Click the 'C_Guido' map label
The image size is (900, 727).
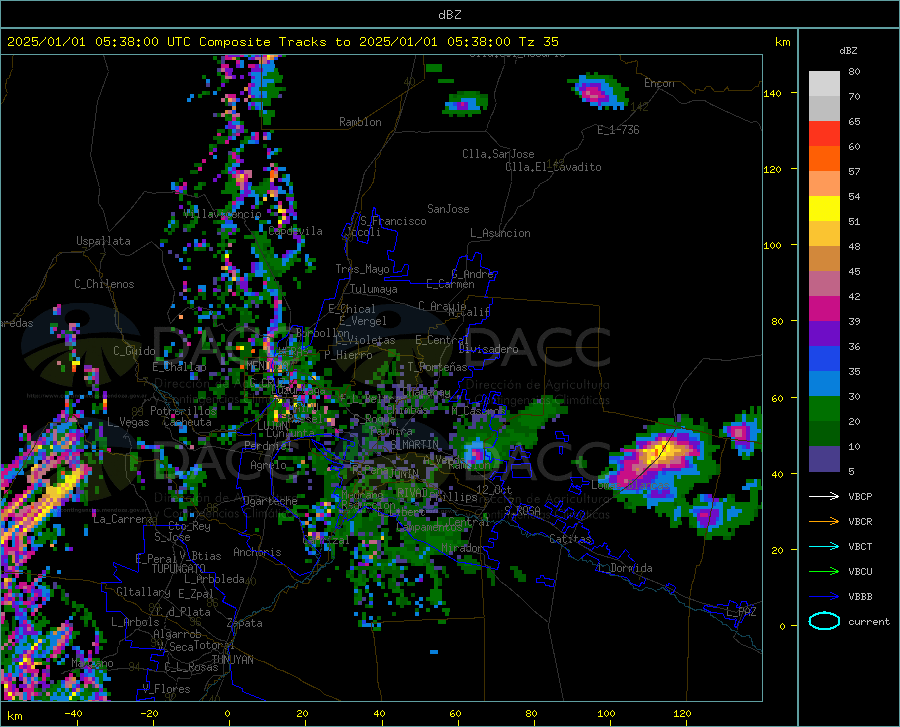coord(134,351)
